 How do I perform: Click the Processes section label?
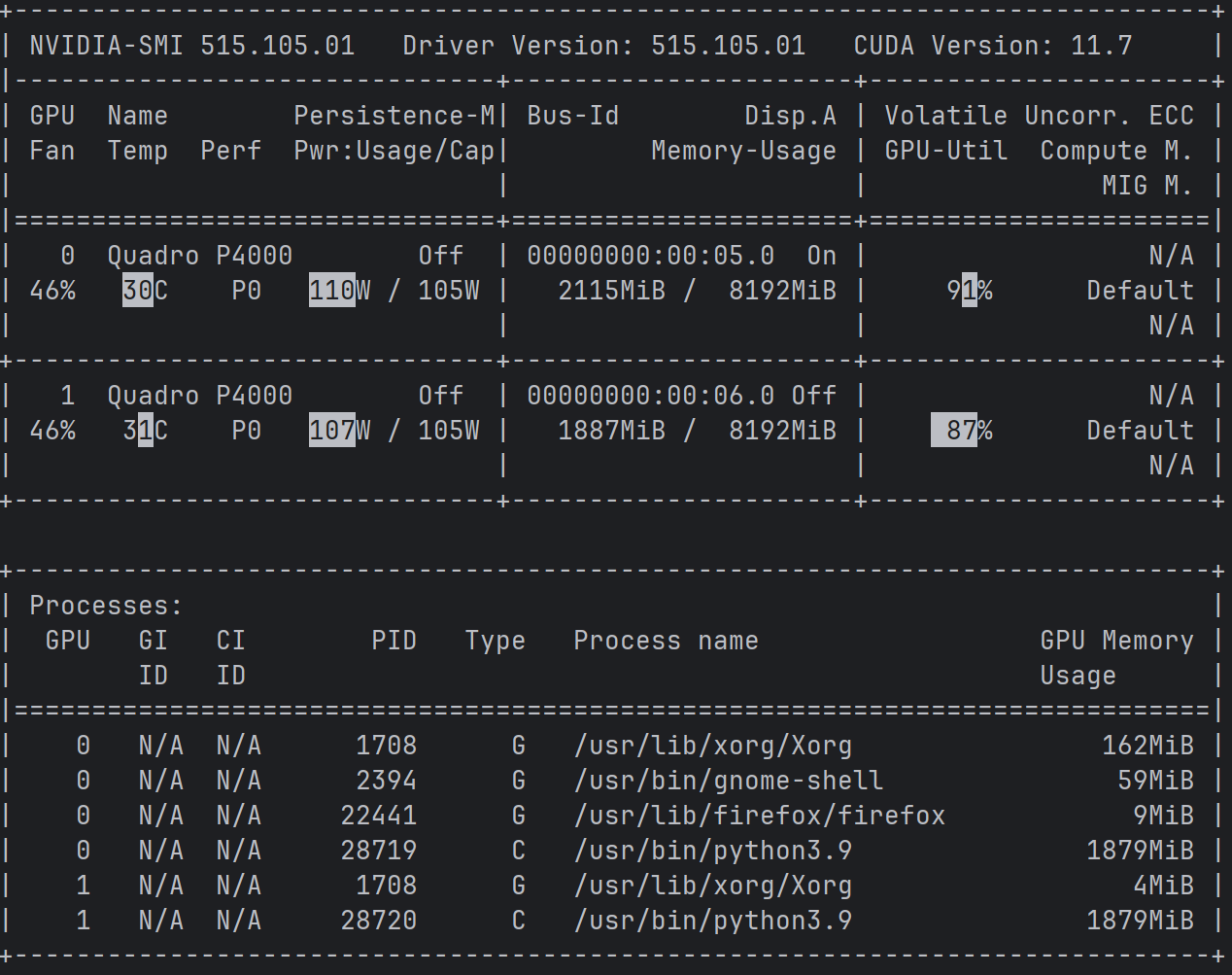coord(106,606)
